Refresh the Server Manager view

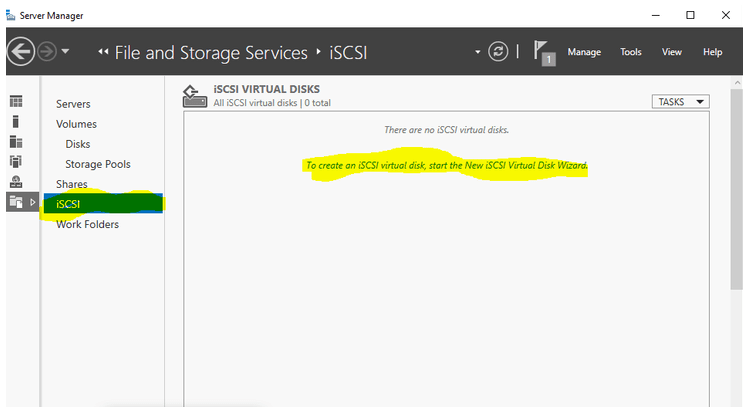point(498,52)
